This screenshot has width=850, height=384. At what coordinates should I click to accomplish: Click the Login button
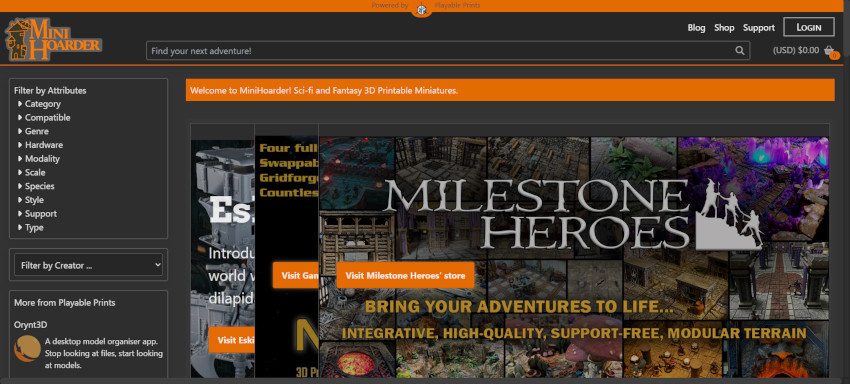(809, 28)
